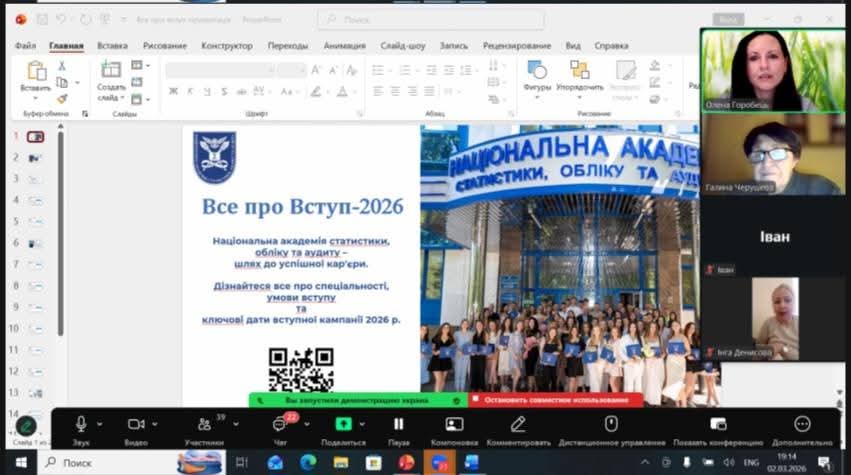Screen dimensions: 851x475
Task: Click the Комментировать pencil icon
Action: pos(517,425)
